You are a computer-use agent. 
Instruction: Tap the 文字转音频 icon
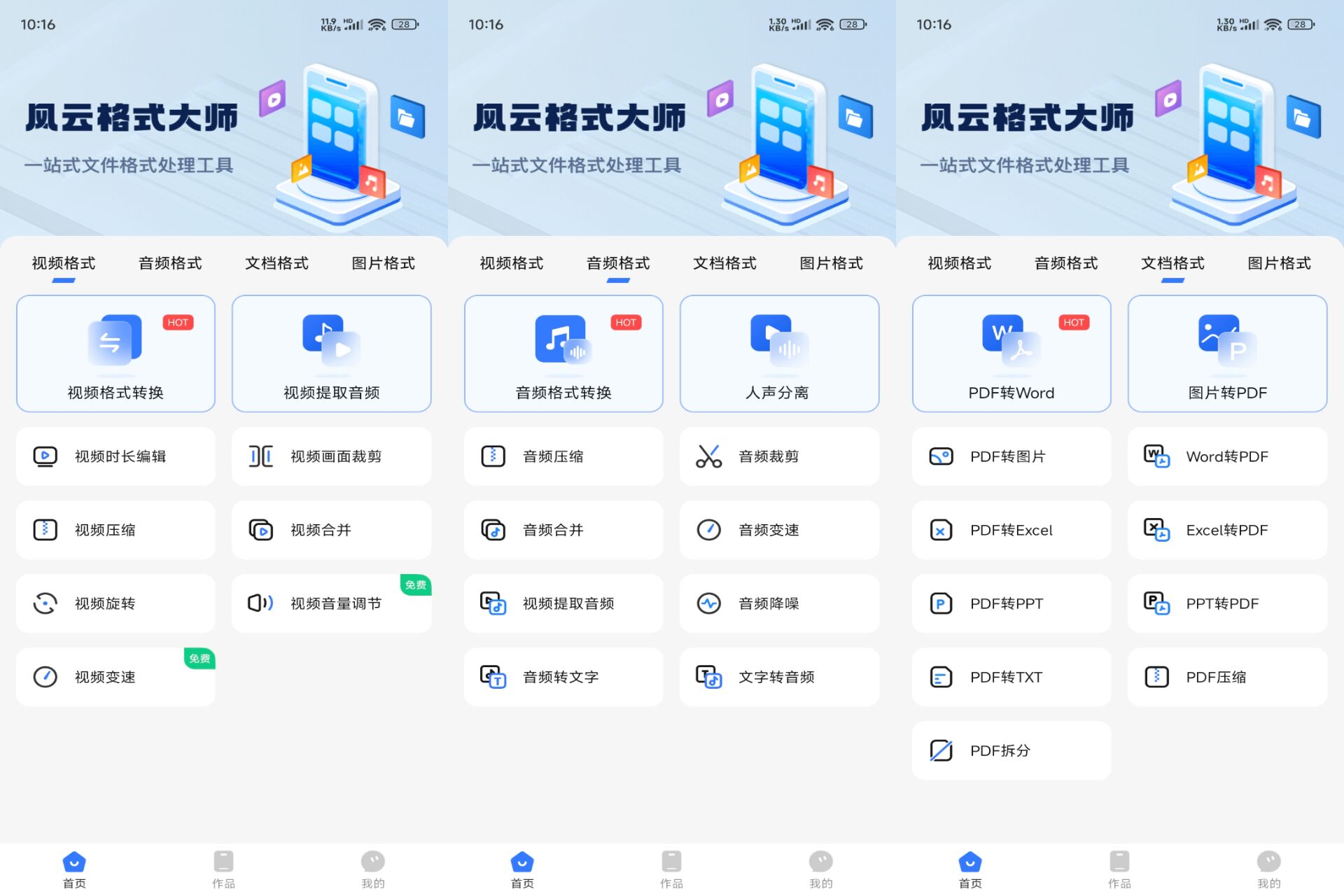click(x=709, y=677)
